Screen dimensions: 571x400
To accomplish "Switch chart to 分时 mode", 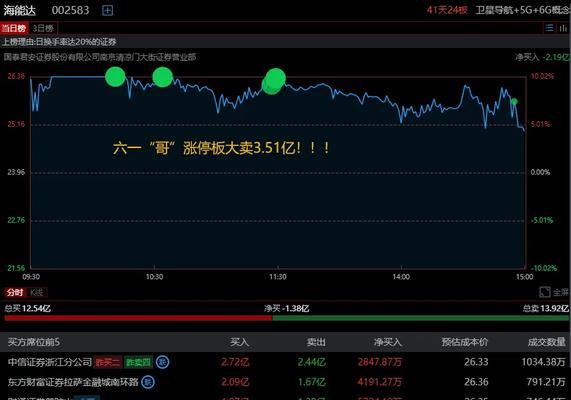I will [15, 292].
